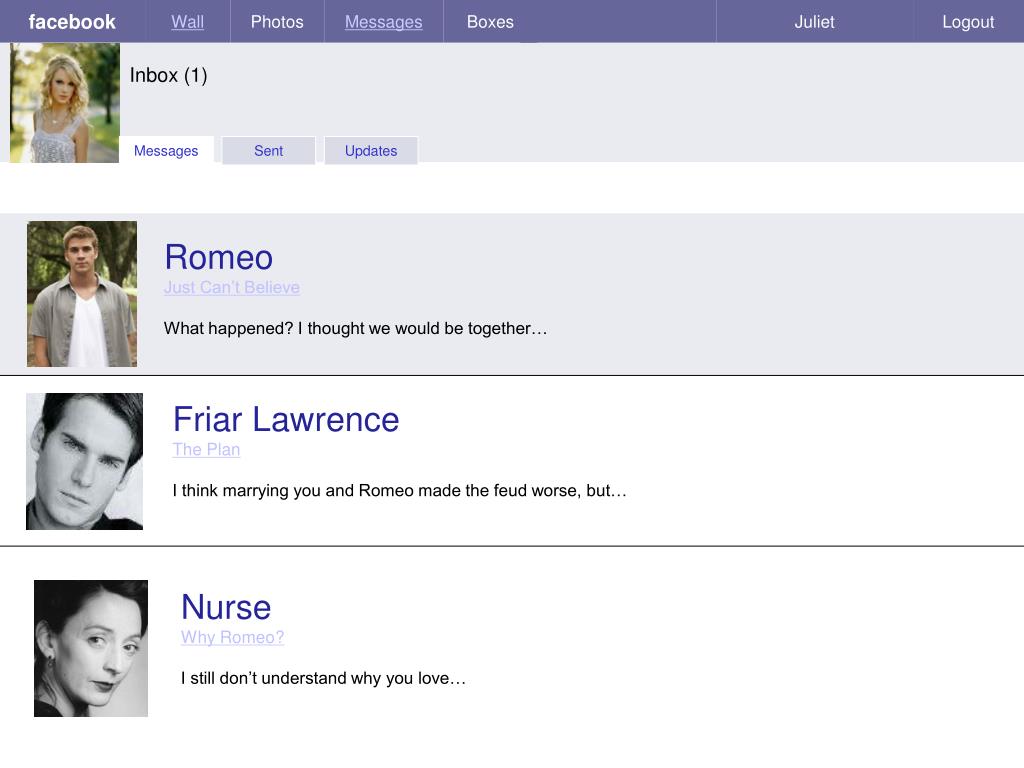Click the facebook logo in the header
This screenshot has width=1024, height=768.
pos(72,22)
